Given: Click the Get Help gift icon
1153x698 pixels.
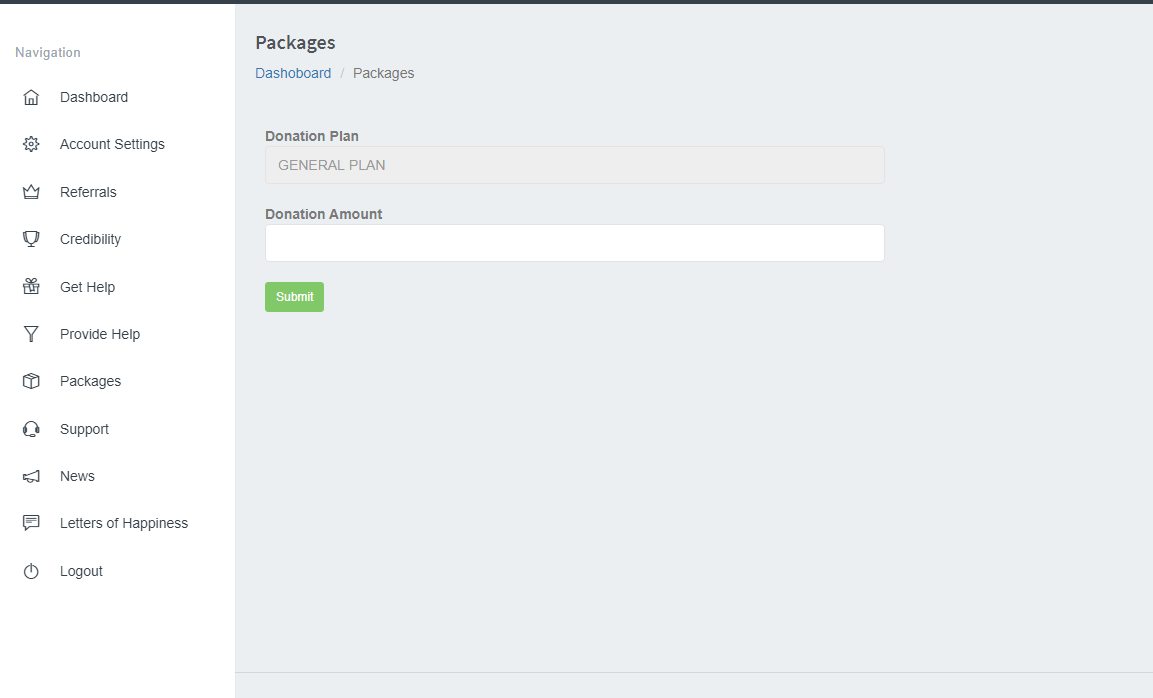Looking at the screenshot, I should 31,287.
